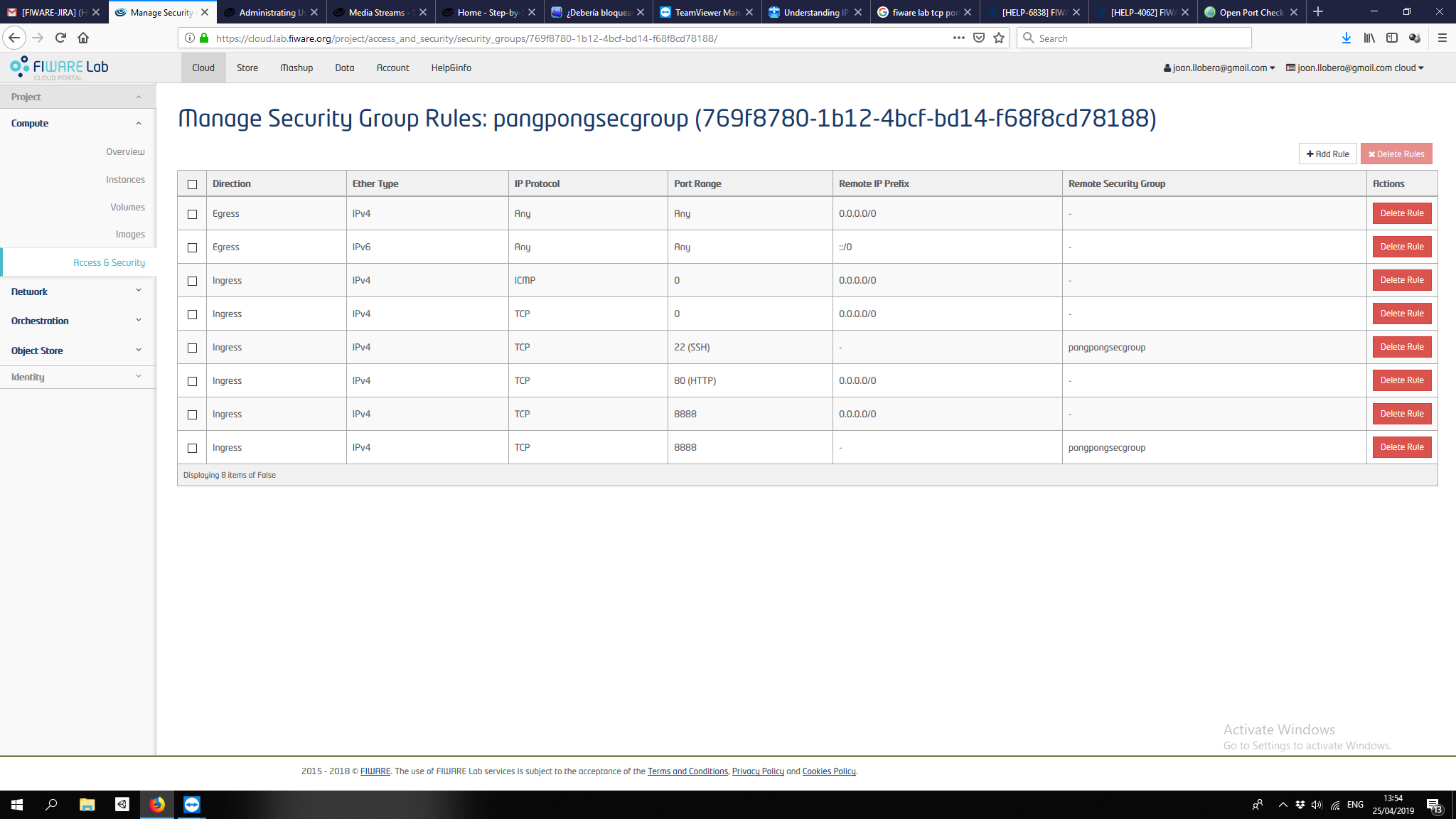Click the Add Rule button
Screen dimensions: 1456x819
click(x=1327, y=154)
